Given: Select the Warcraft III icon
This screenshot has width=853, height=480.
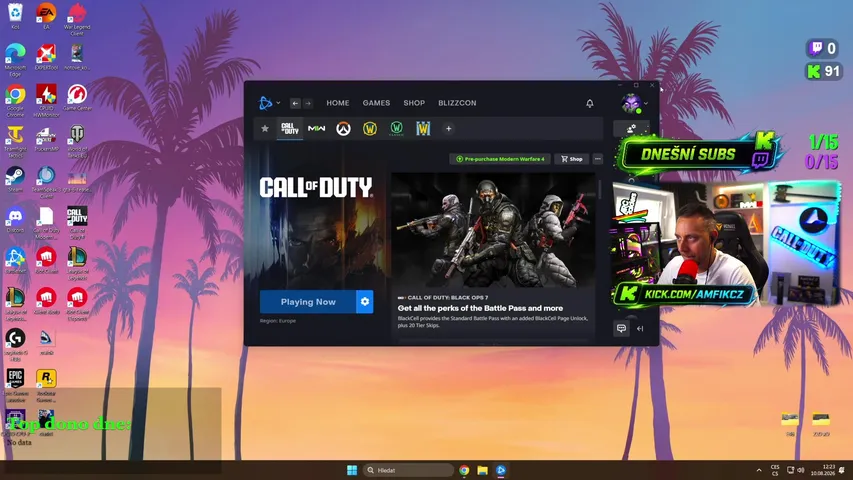Looking at the screenshot, I should coord(423,129).
